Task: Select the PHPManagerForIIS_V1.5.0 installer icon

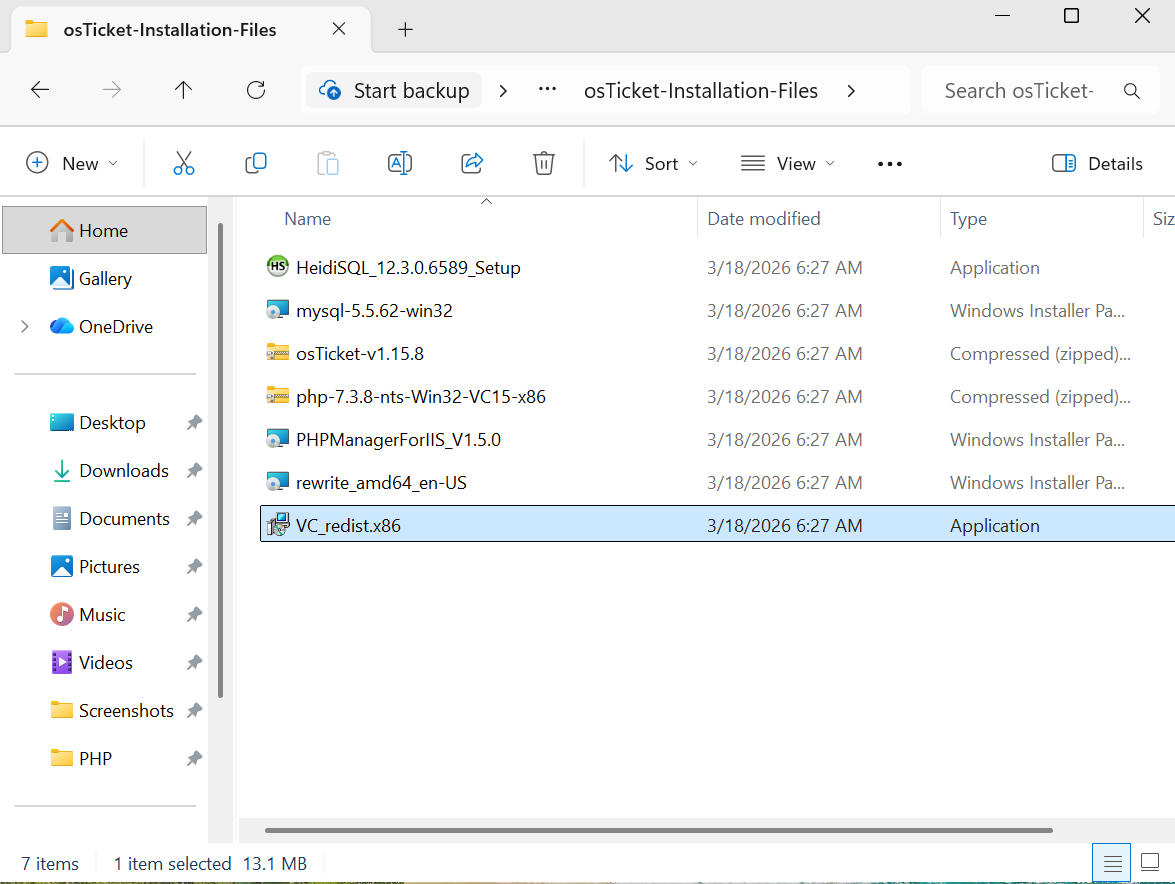Action: 277,439
